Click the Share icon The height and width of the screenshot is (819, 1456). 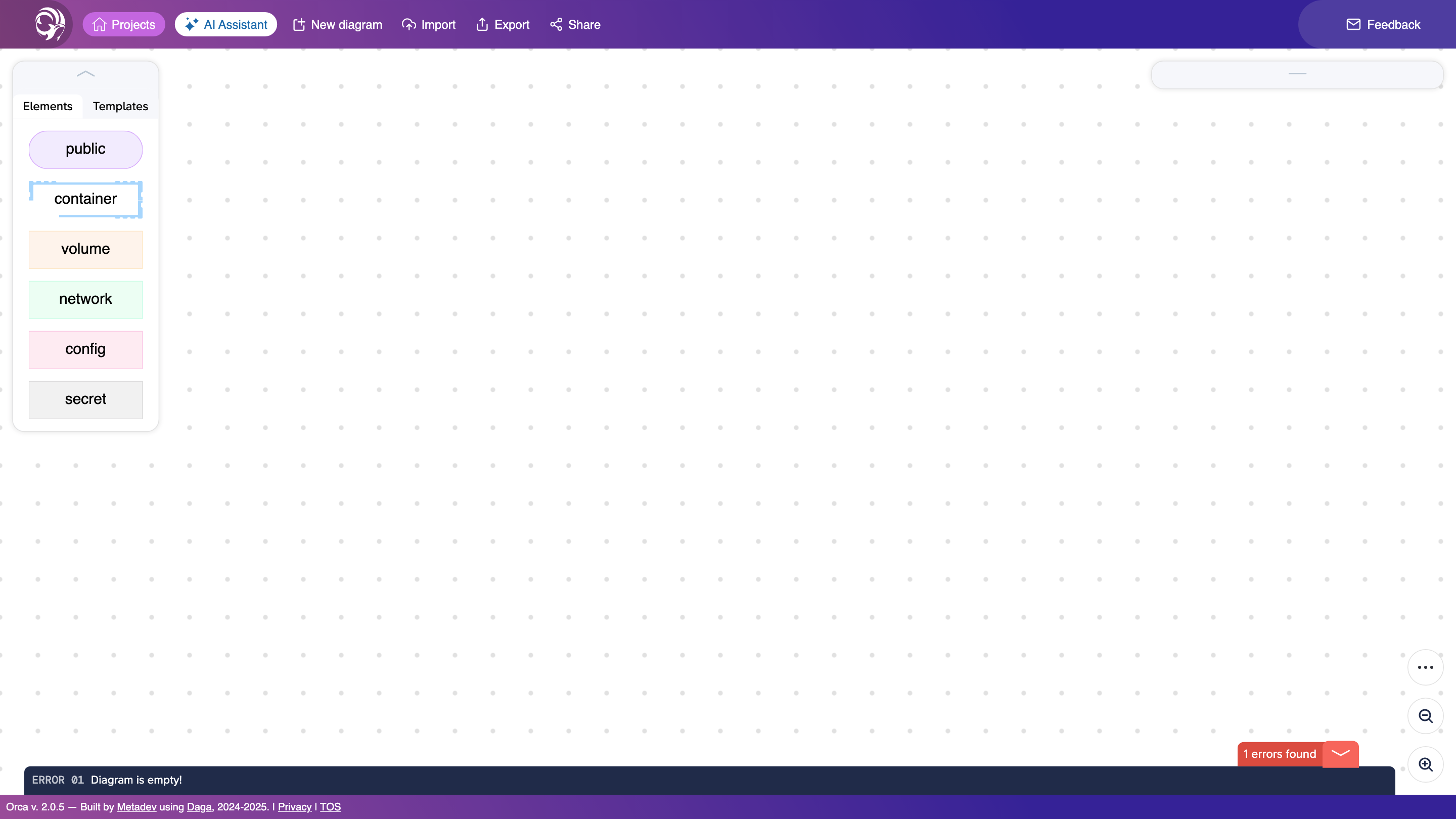tap(556, 24)
